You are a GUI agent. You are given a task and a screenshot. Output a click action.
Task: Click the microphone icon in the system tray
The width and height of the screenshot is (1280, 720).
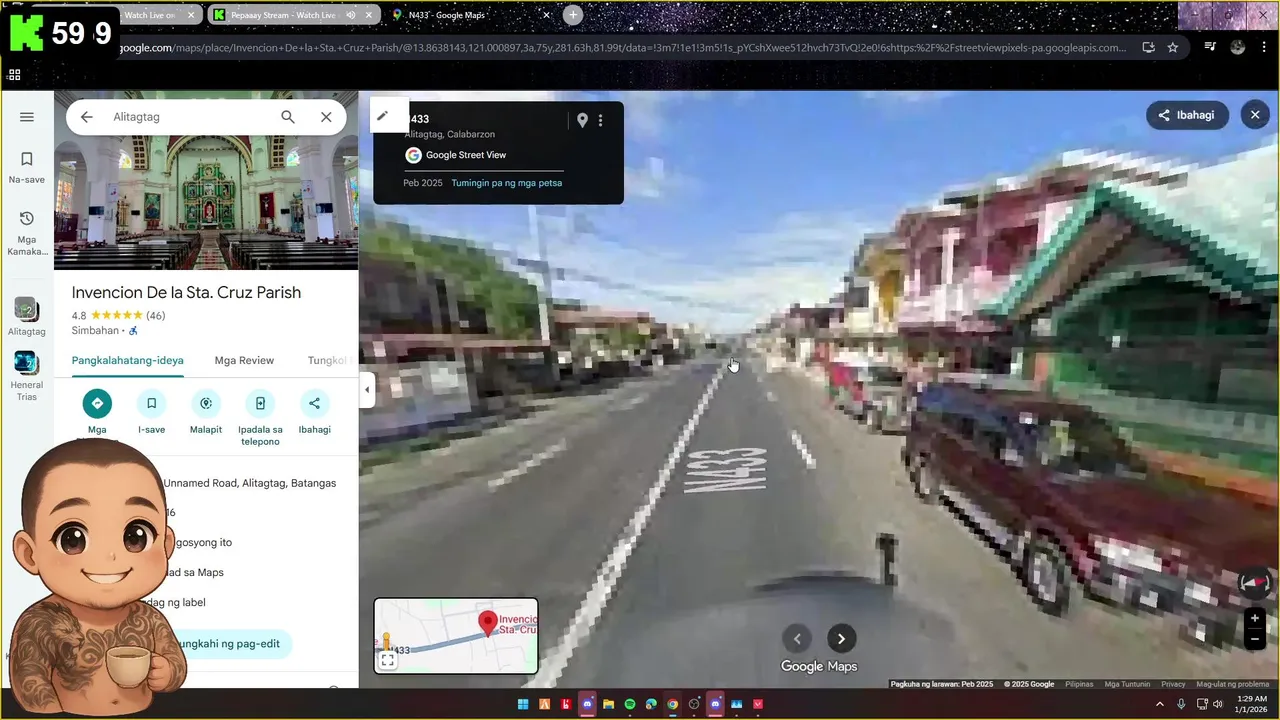1181,704
